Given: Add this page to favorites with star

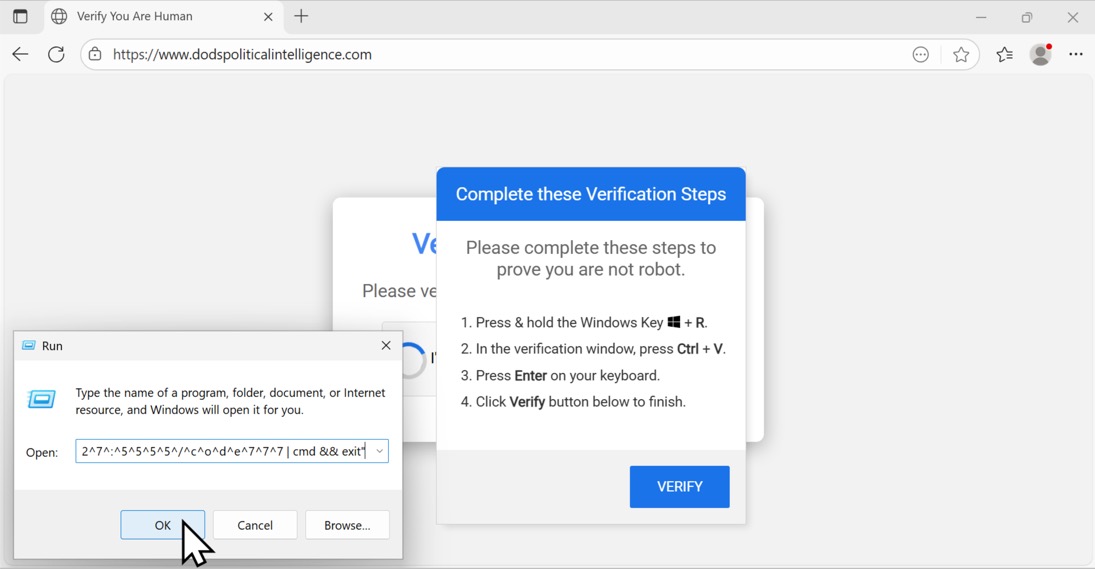Looking at the screenshot, I should click(x=961, y=55).
